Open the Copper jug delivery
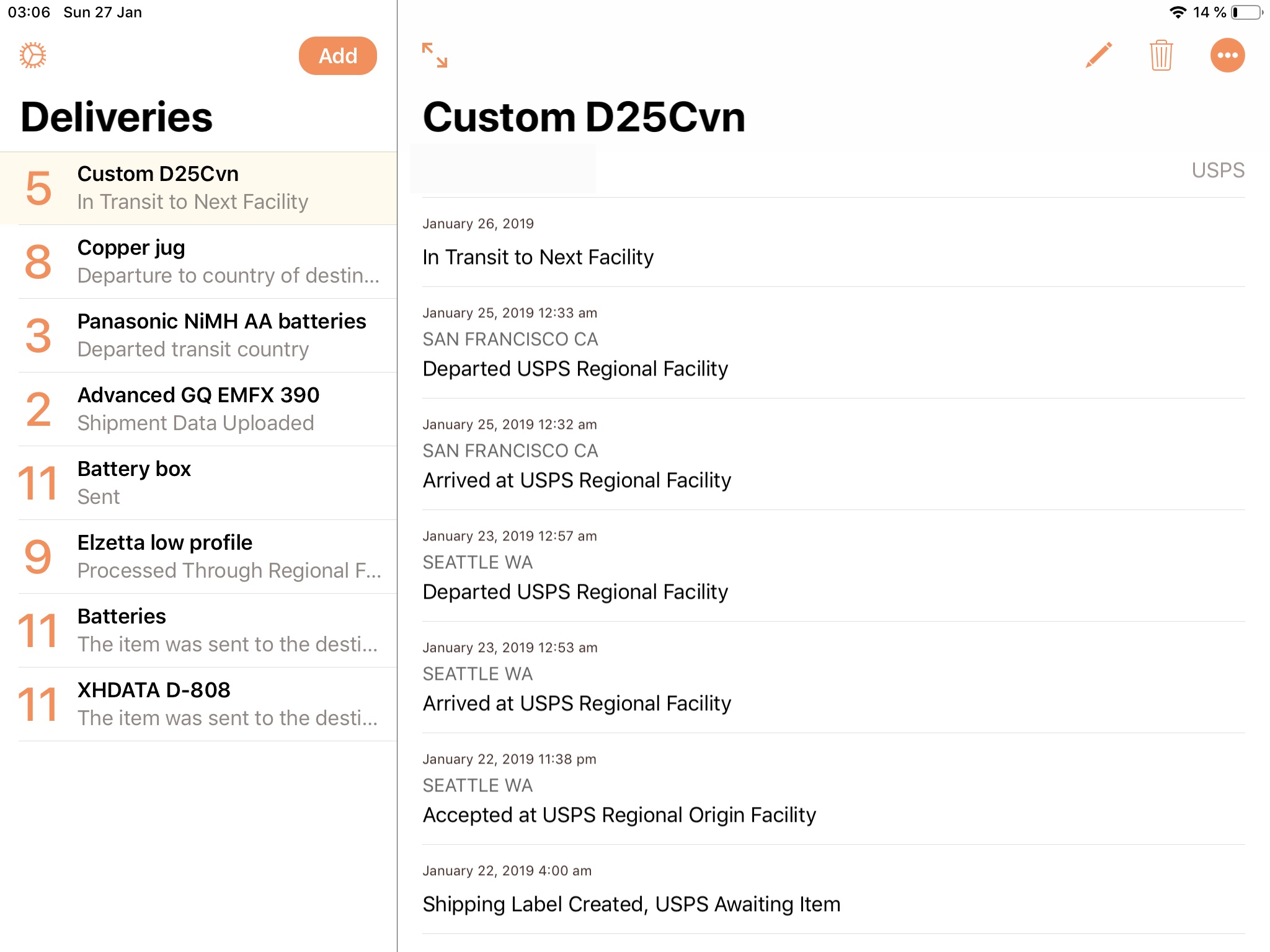Screen dimensions: 1270x952 (x=198, y=262)
